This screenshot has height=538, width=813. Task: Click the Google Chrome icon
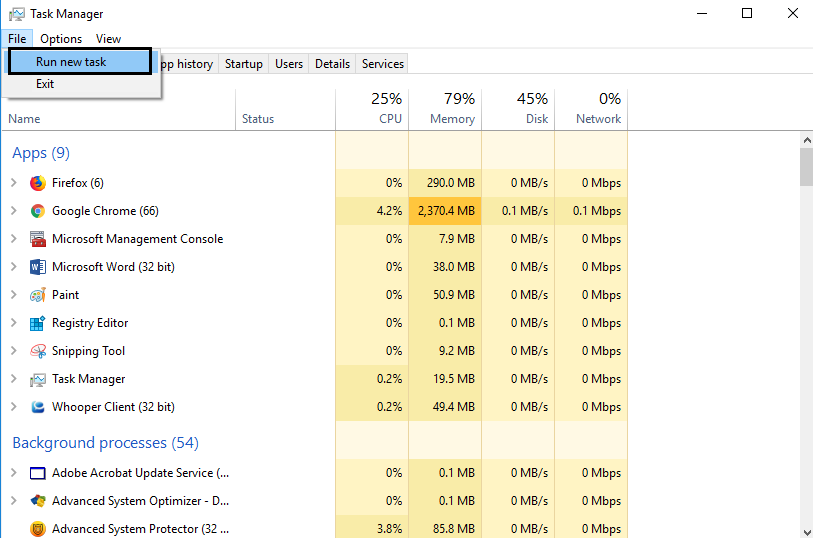pos(38,211)
